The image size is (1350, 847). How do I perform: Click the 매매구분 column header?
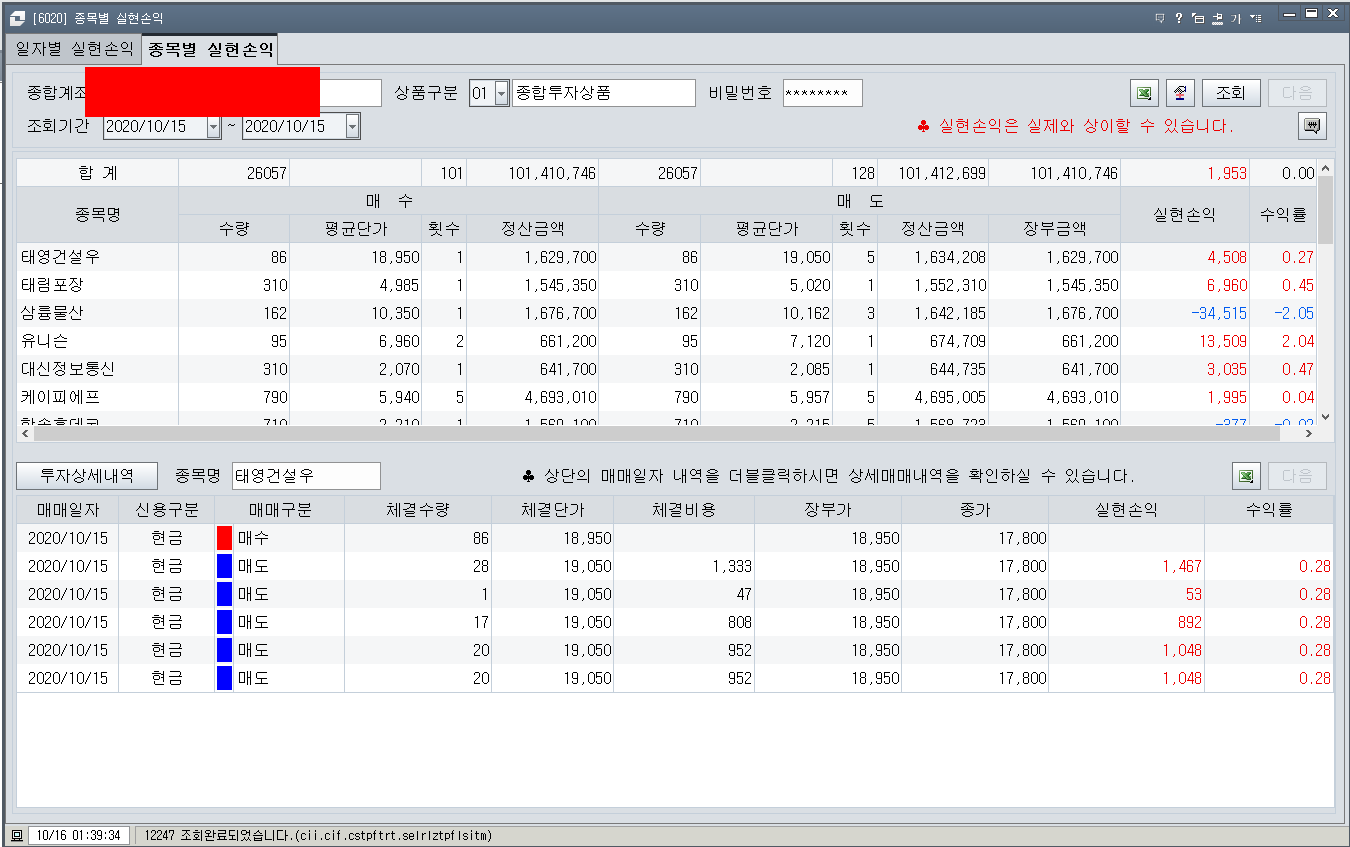coord(280,510)
